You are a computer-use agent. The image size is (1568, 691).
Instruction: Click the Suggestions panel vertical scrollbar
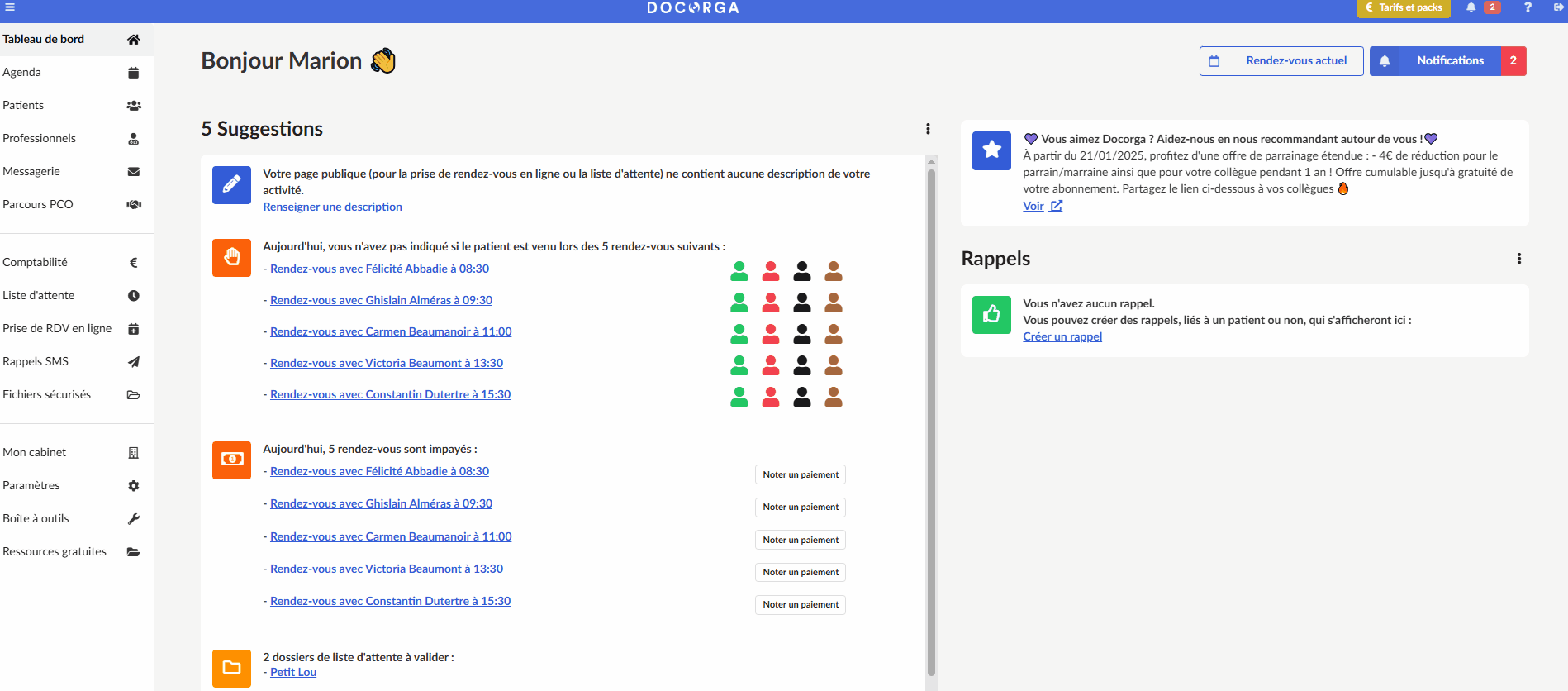click(x=931, y=422)
